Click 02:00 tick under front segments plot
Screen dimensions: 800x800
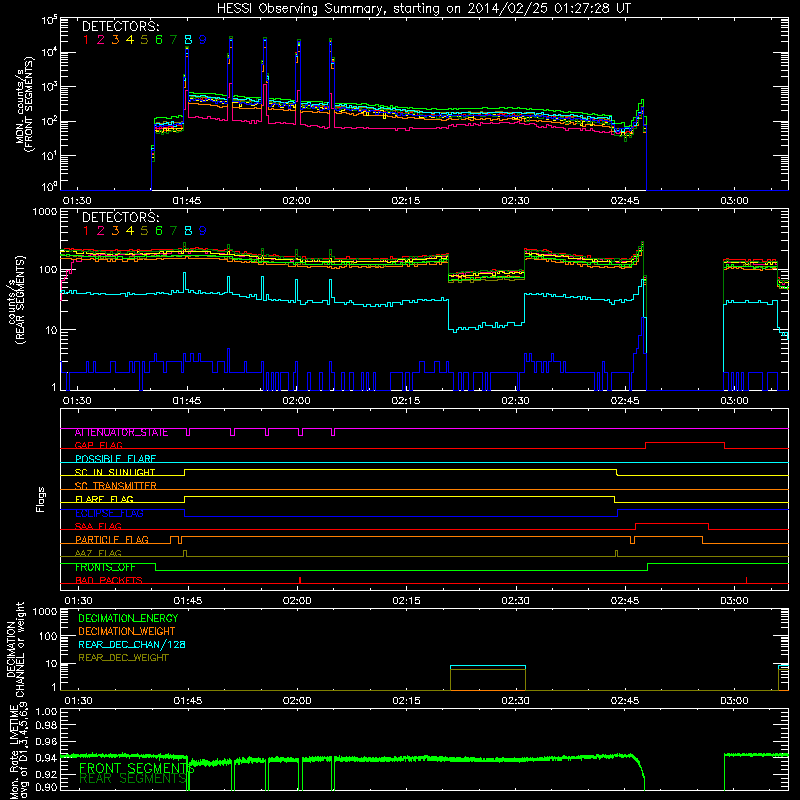pyautogui.click(x=296, y=201)
